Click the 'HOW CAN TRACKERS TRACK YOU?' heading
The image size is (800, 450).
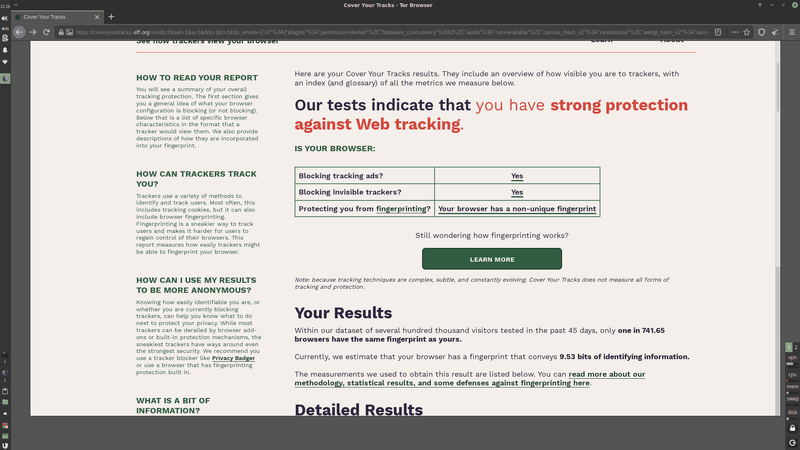[196, 179]
